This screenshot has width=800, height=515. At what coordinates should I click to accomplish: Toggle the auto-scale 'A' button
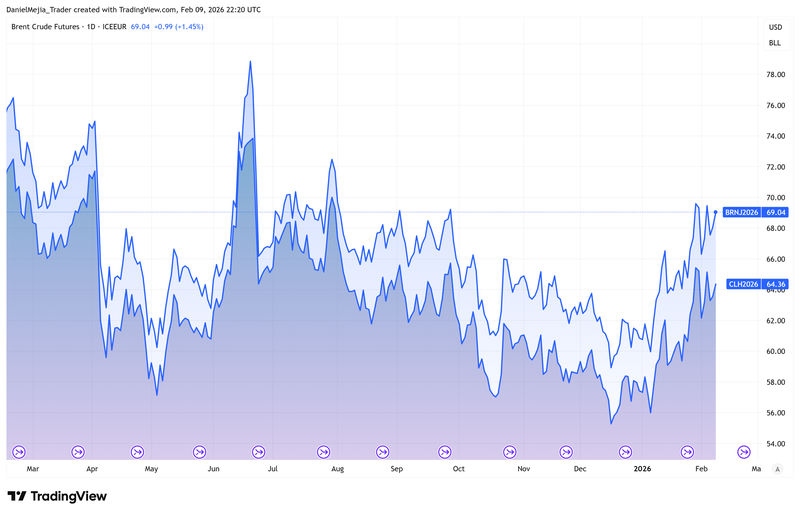[775, 468]
